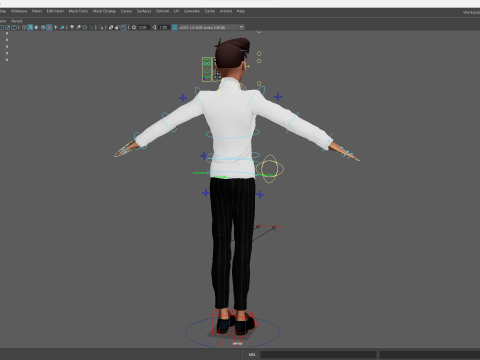Toggle textured display icon
This screenshot has width=480, height=360.
click(49, 27)
